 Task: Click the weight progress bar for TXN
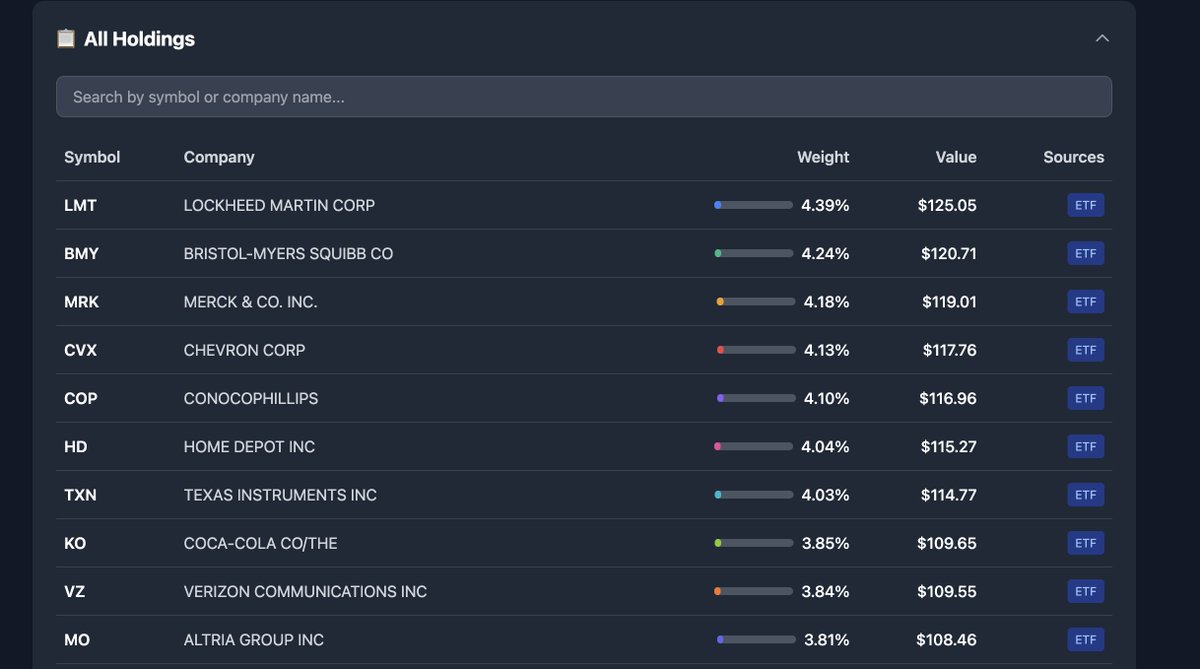752,494
